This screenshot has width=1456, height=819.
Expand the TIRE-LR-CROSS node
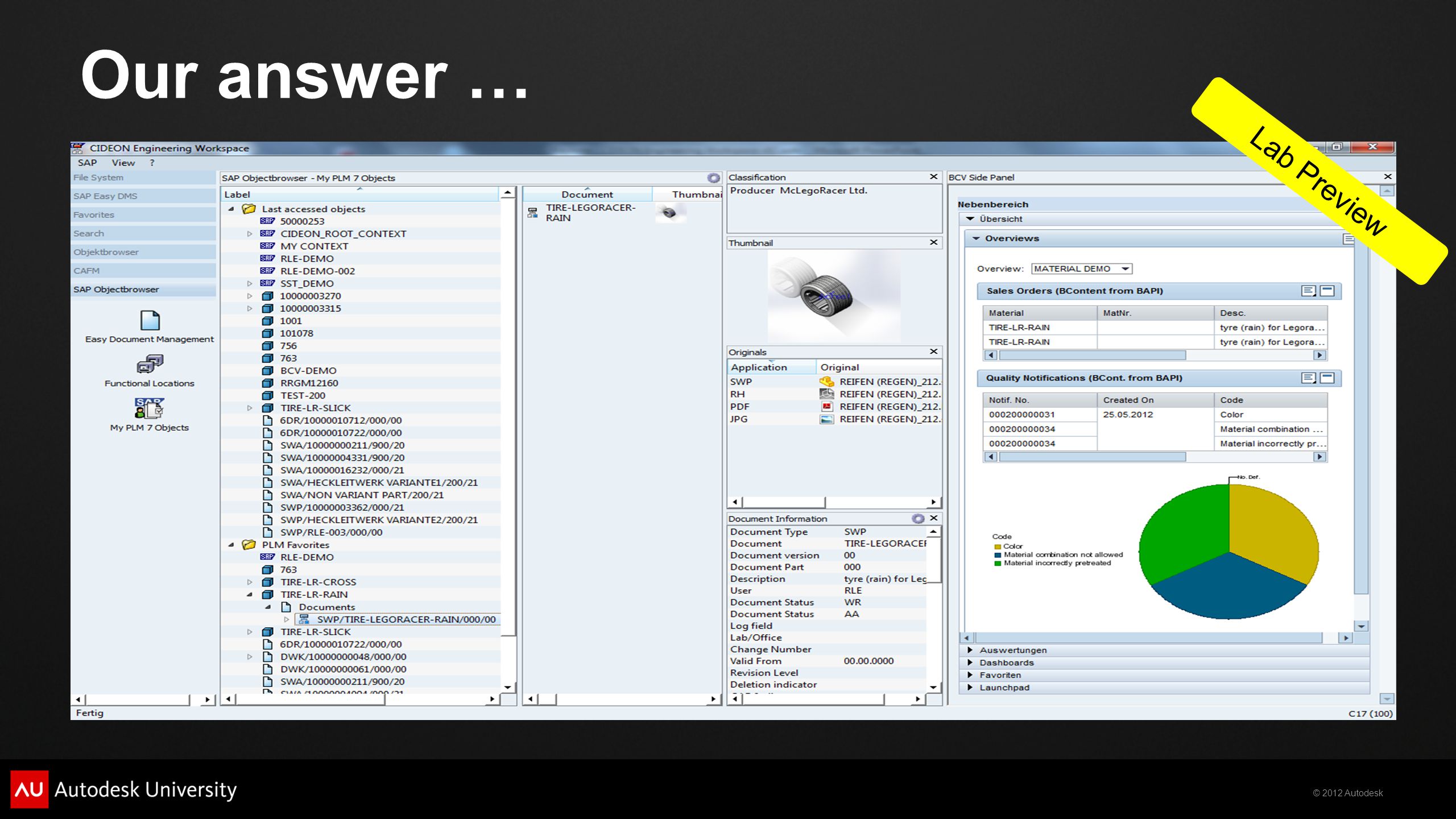[249, 582]
